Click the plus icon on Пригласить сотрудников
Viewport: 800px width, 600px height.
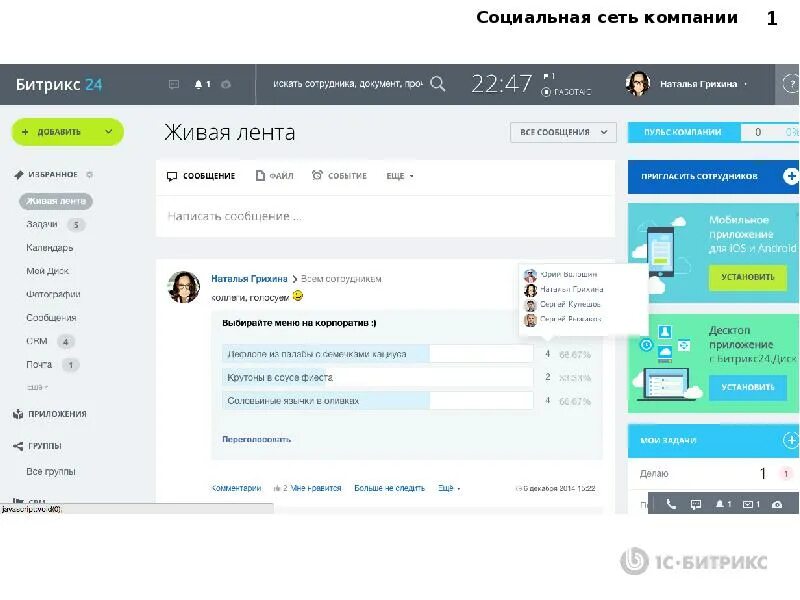click(x=791, y=176)
